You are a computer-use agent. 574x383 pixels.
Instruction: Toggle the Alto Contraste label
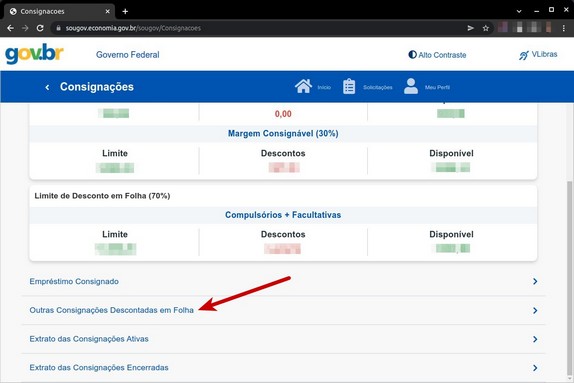tap(442, 55)
